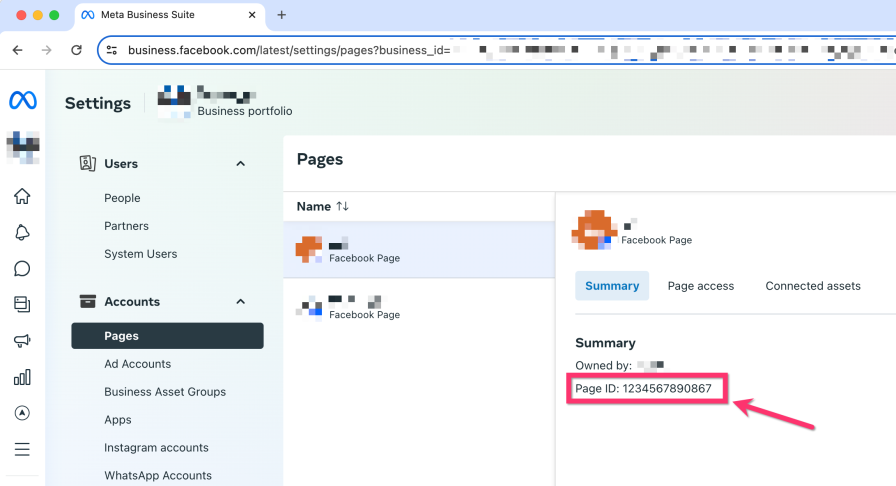Open People under Users

[x=122, y=198]
